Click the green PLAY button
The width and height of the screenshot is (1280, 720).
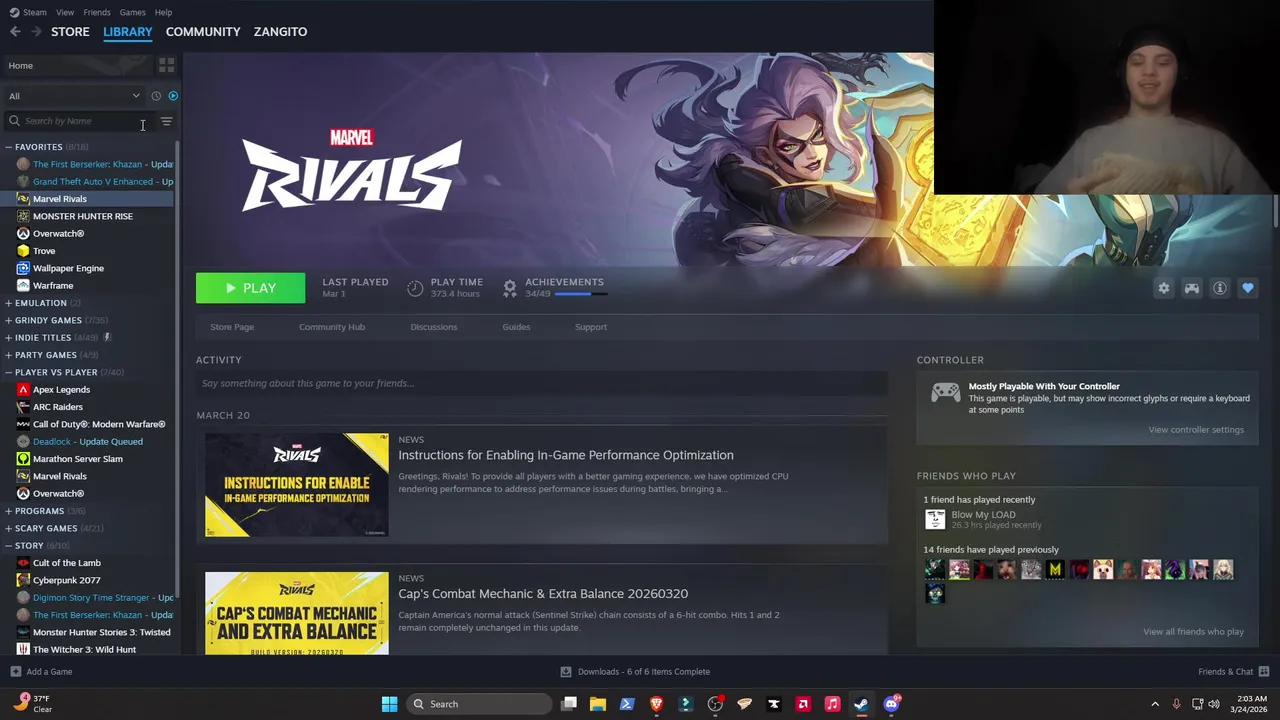(250, 288)
